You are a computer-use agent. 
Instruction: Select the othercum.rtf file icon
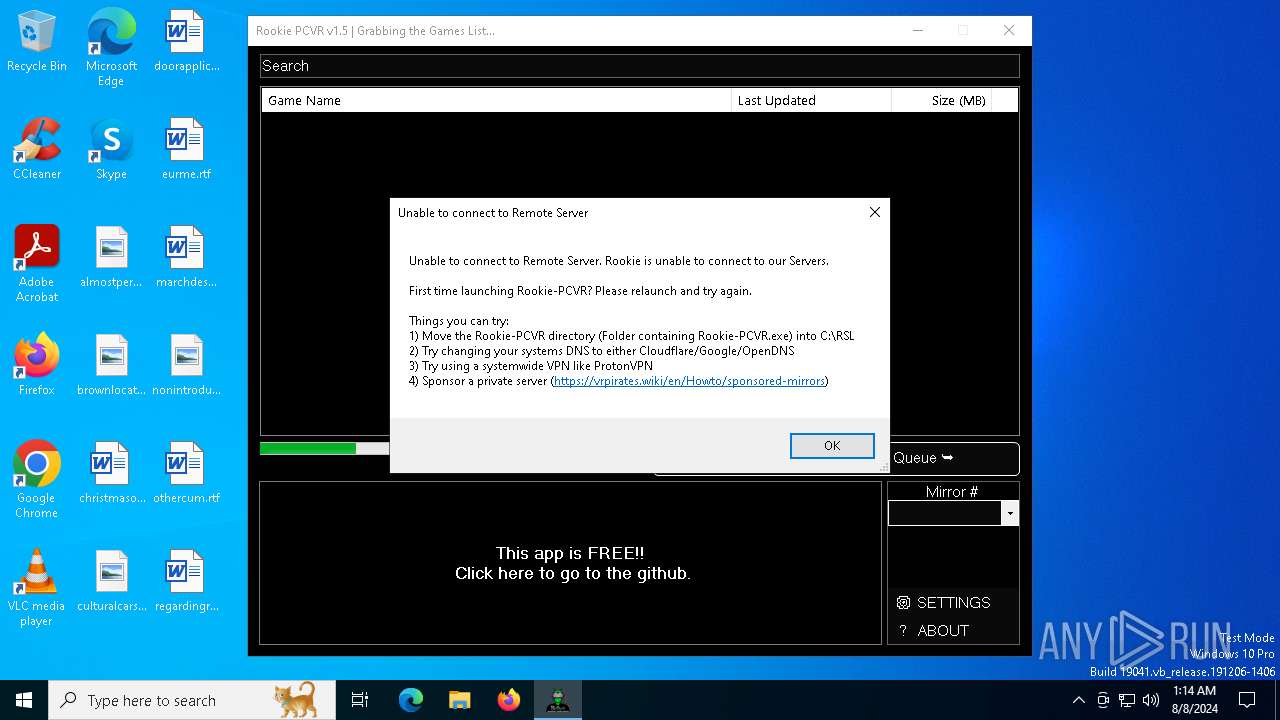click(186, 474)
